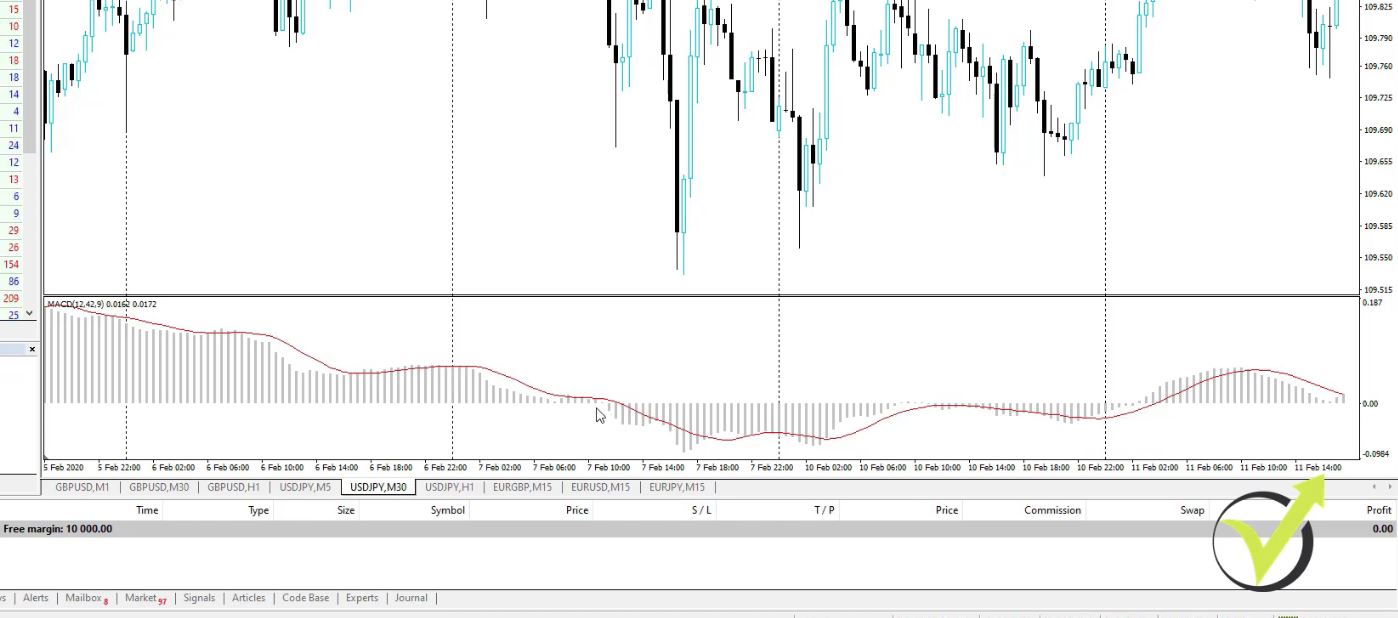Click the Commission column header
Screen dimensions: 1398x618
pyautogui.click(x=1052, y=510)
